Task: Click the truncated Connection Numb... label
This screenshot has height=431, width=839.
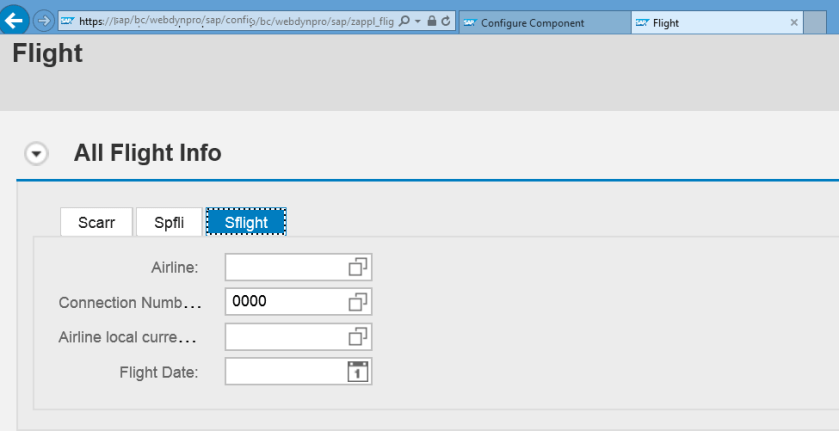Action: (x=130, y=303)
